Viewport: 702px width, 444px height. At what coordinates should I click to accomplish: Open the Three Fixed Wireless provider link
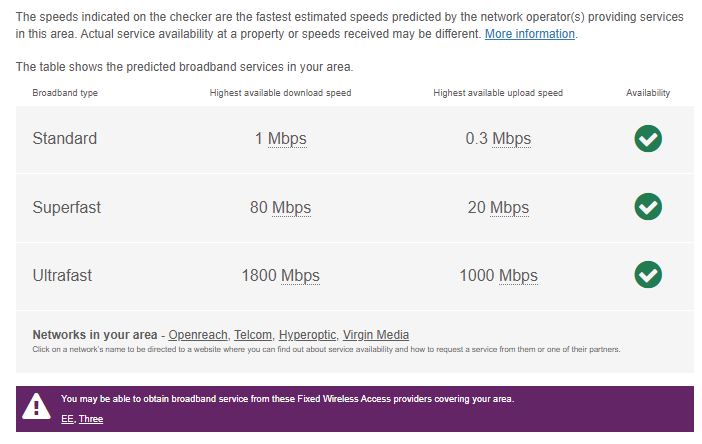(x=91, y=418)
